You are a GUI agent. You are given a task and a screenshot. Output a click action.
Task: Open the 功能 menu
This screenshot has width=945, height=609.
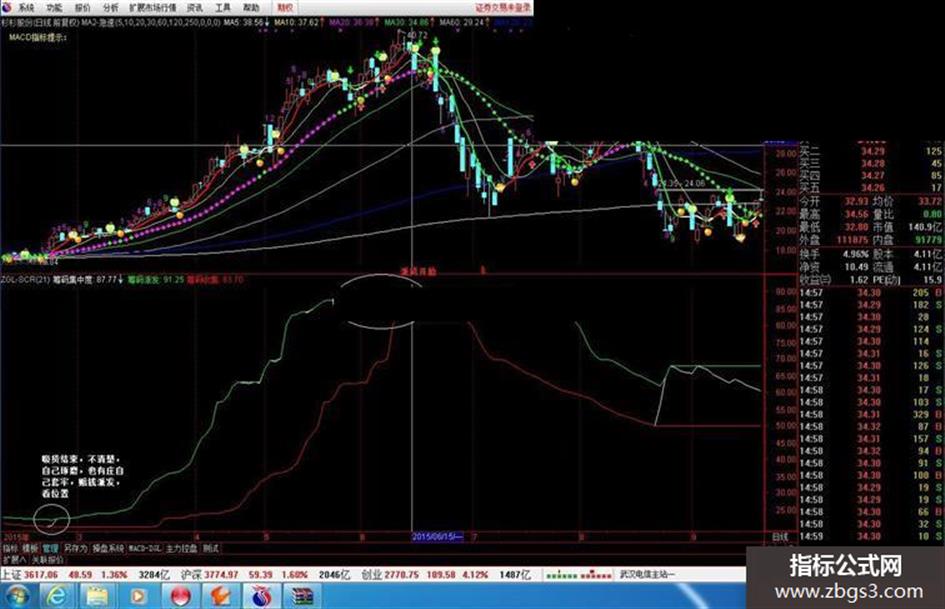tap(54, 8)
